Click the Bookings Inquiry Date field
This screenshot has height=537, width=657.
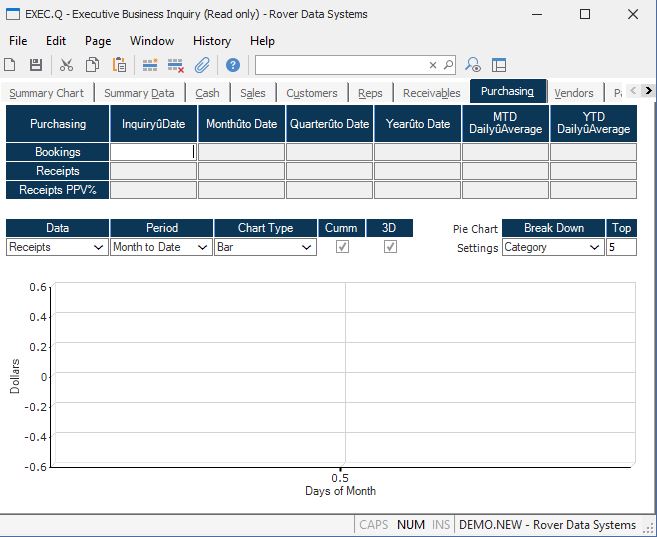[152, 152]
